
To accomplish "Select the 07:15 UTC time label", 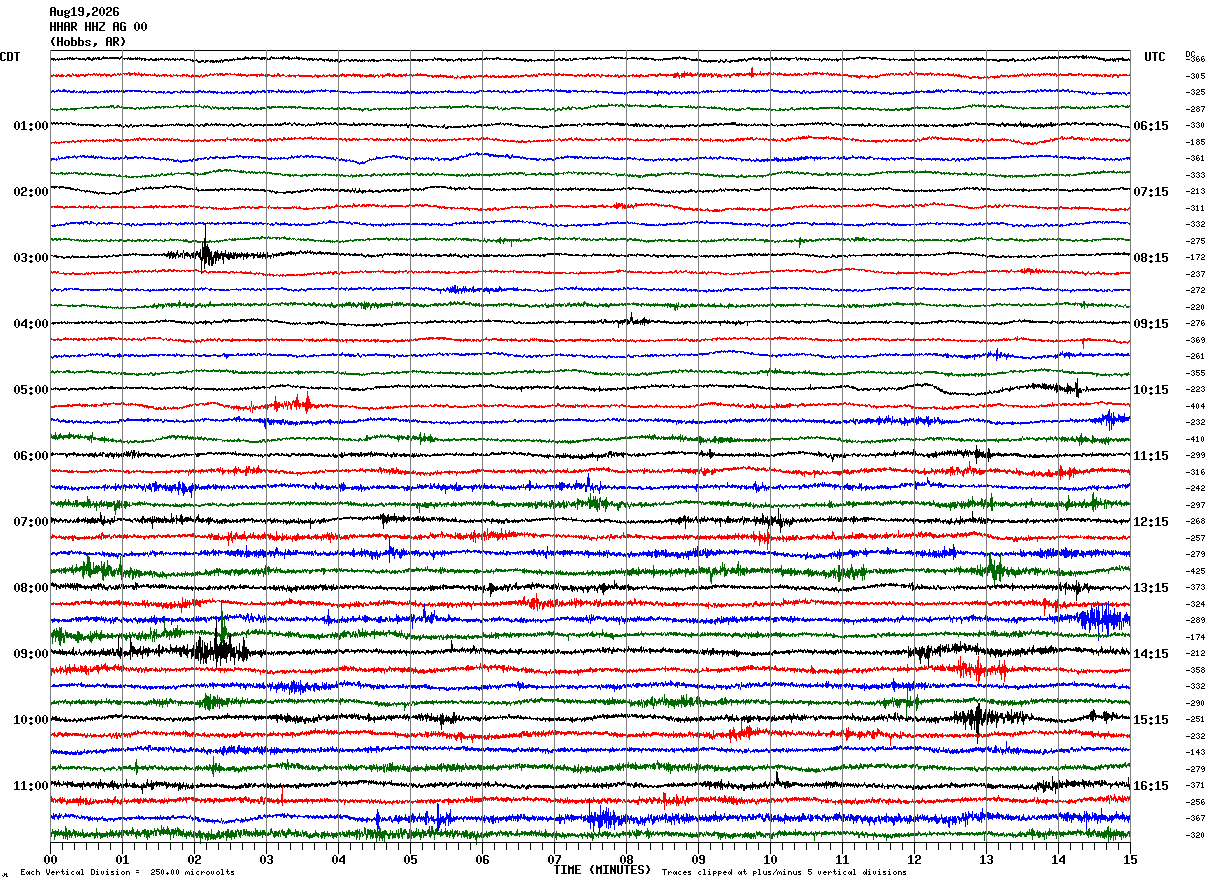I will click(1151, 192).
